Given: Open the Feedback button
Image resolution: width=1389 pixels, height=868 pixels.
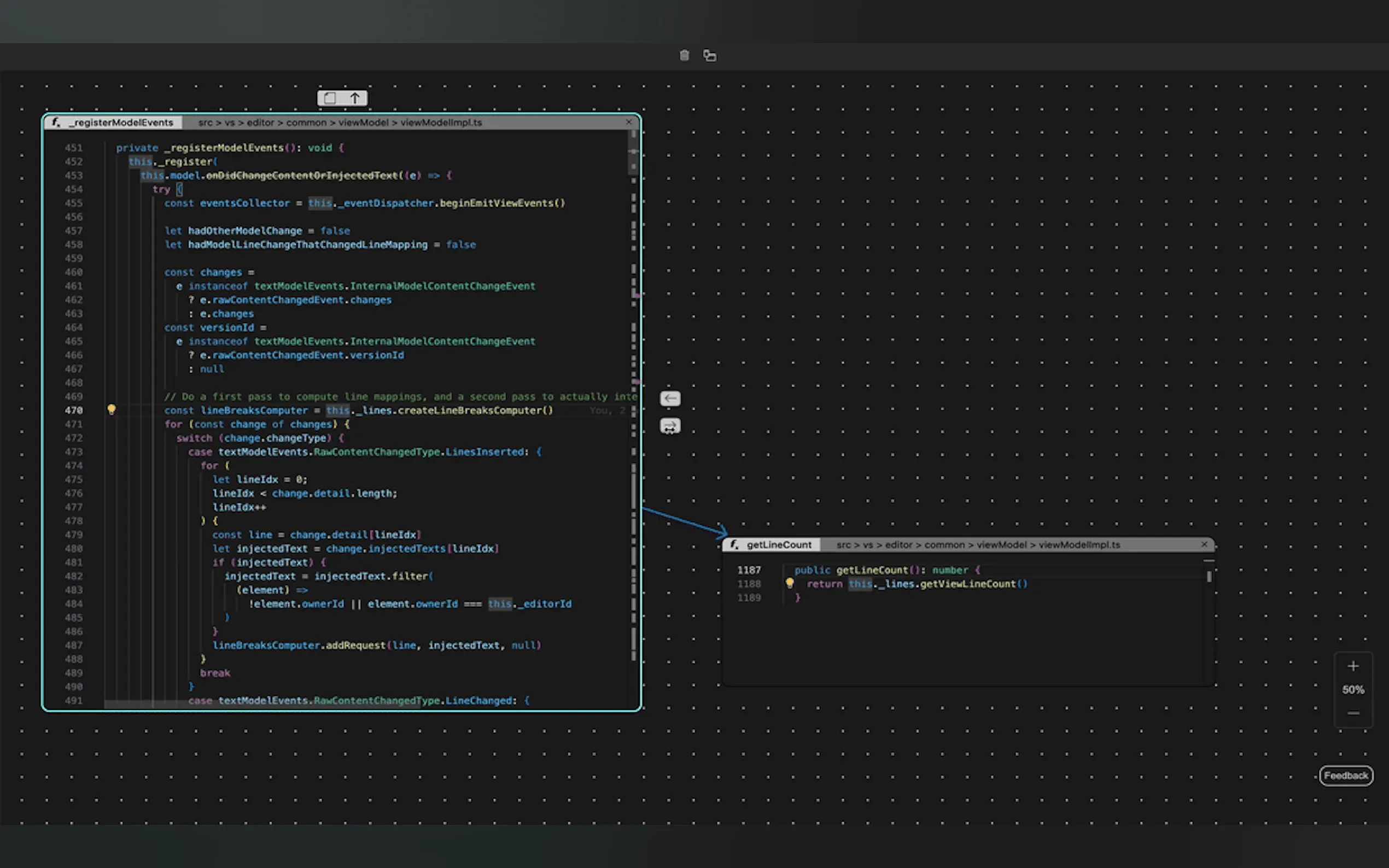Looking at the screenshot, I should coord(1345,776).
